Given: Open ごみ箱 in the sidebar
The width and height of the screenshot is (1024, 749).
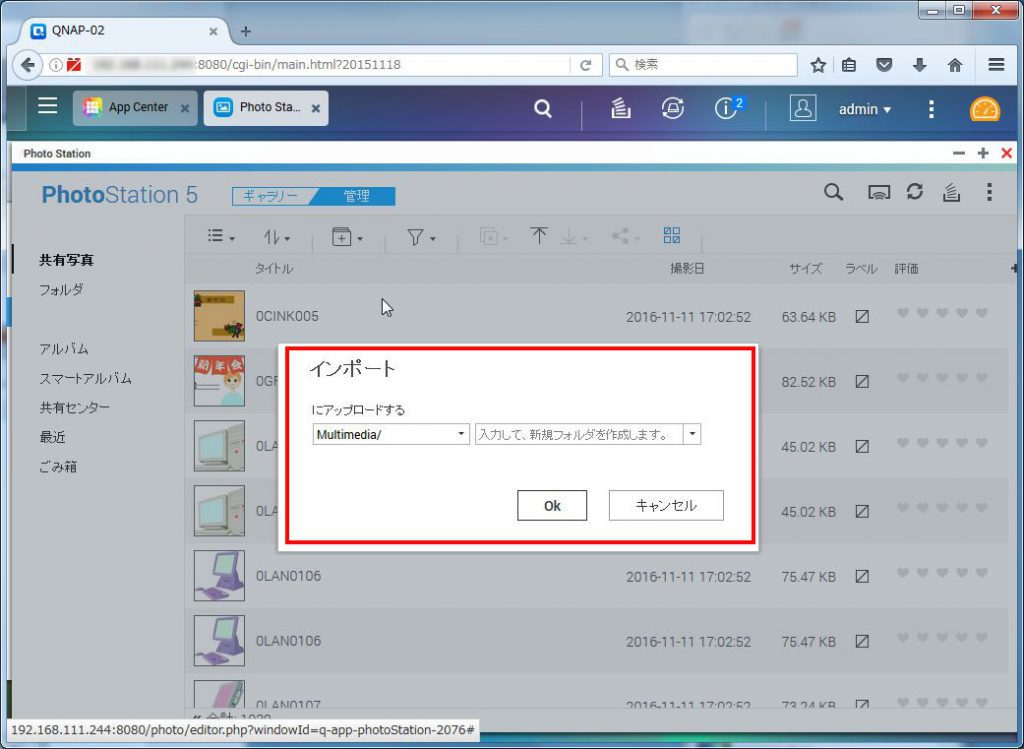Looking at the screenshot, I should (x=58, y=466).
